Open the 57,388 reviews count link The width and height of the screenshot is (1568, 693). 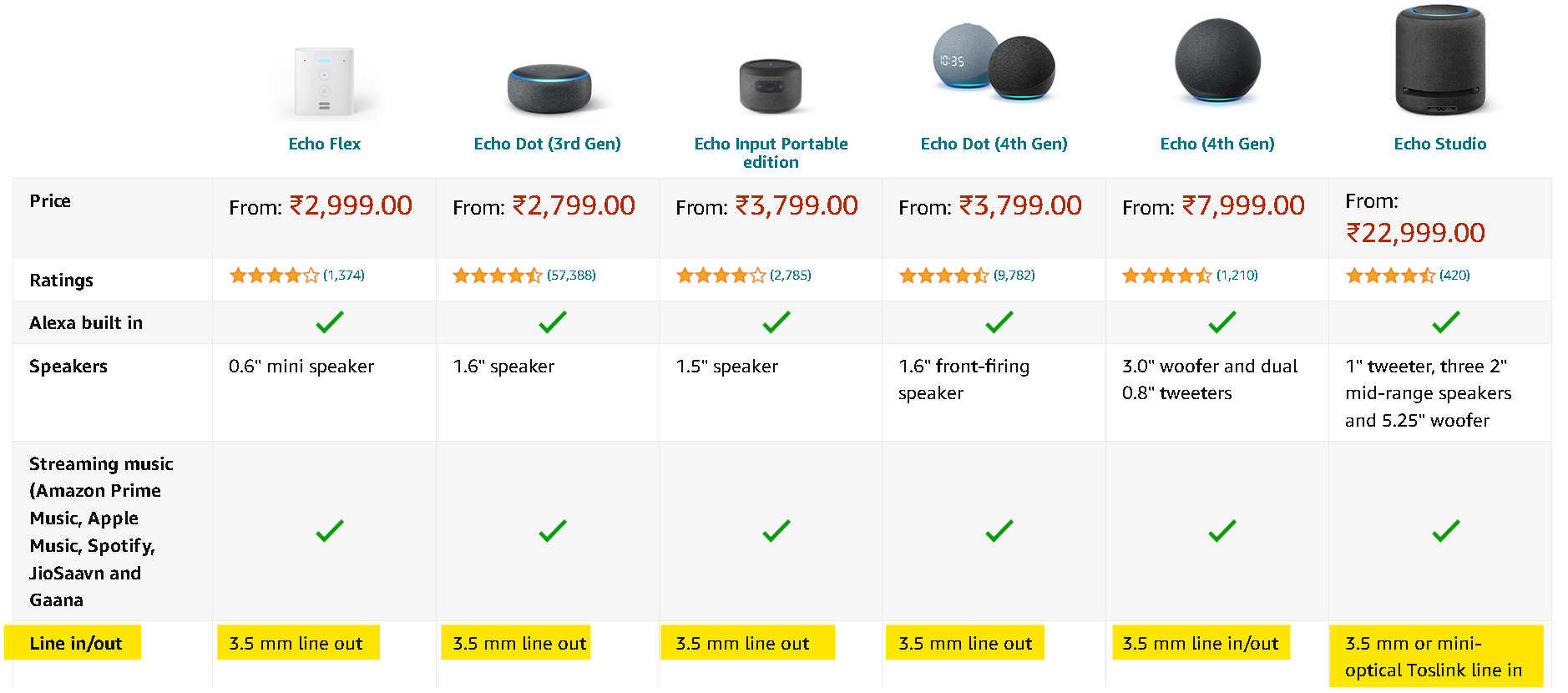[x=571, y=276]
